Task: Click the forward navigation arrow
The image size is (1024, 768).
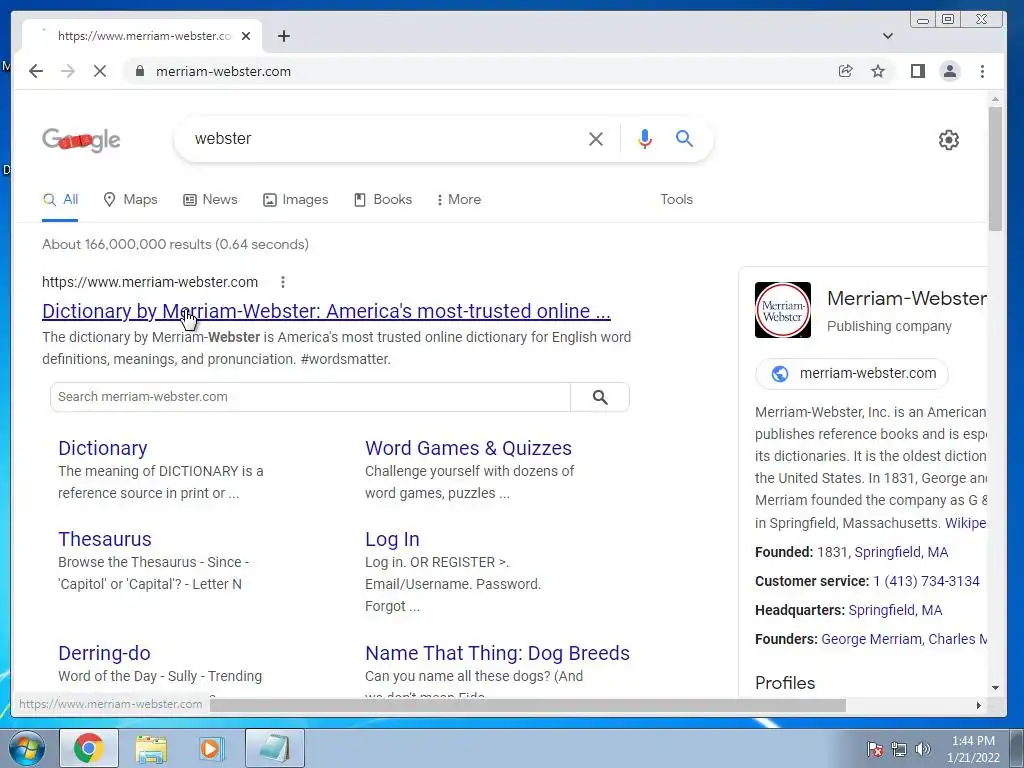Action: 68,71
